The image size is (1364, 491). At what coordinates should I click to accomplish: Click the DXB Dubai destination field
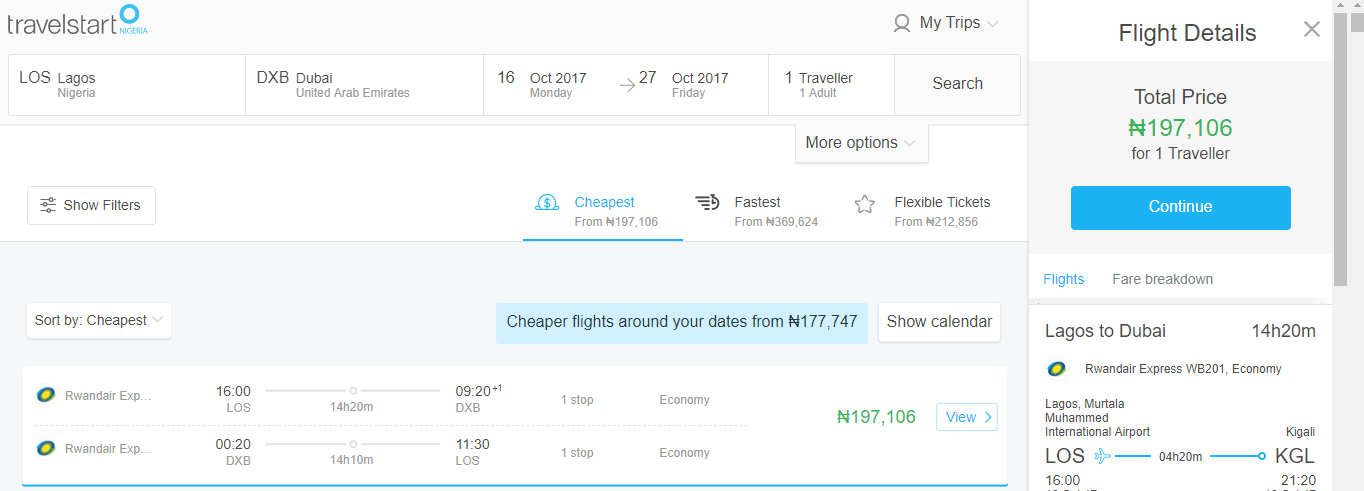click(x=364, y=85)
